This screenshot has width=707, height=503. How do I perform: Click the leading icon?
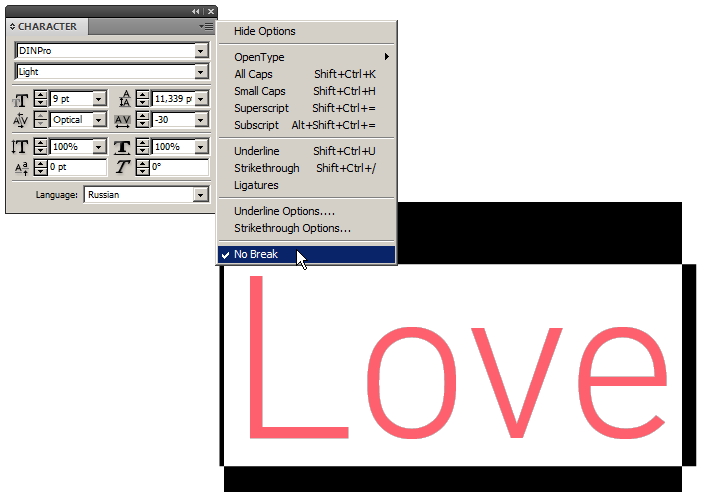pyautogui.click(x=124, y=99)
